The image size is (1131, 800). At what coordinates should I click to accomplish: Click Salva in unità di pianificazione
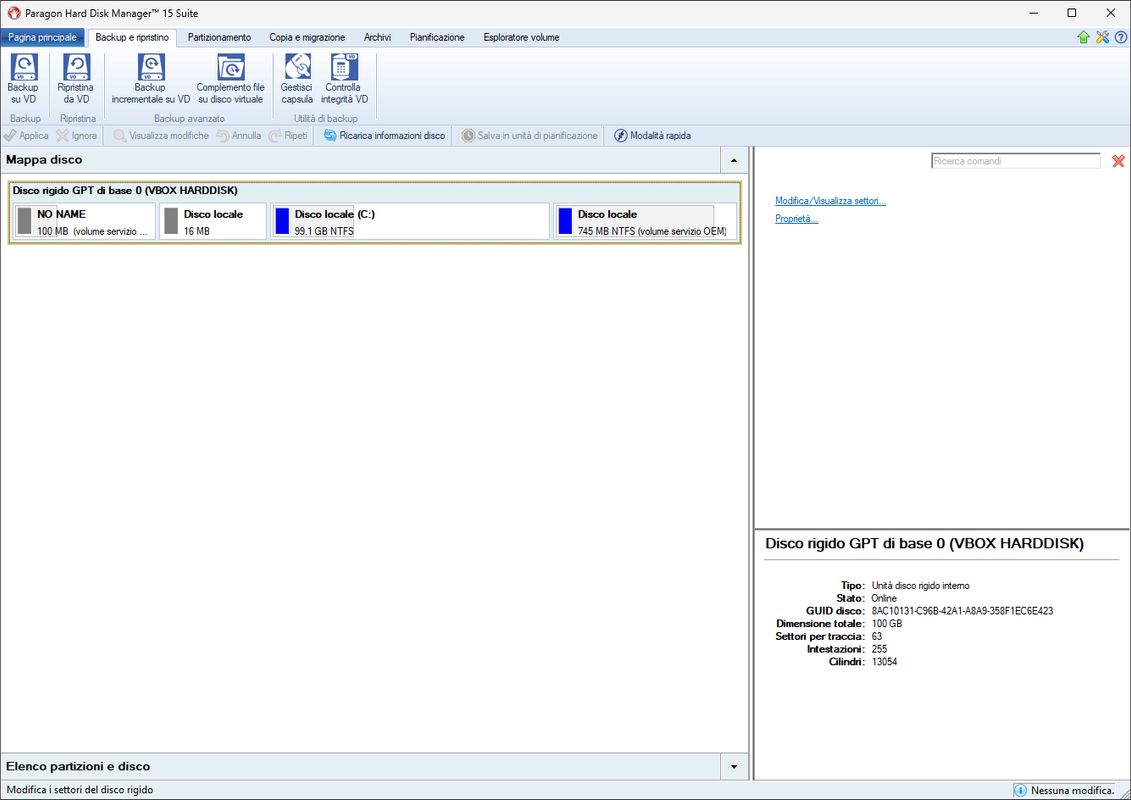tap(530, 136)
